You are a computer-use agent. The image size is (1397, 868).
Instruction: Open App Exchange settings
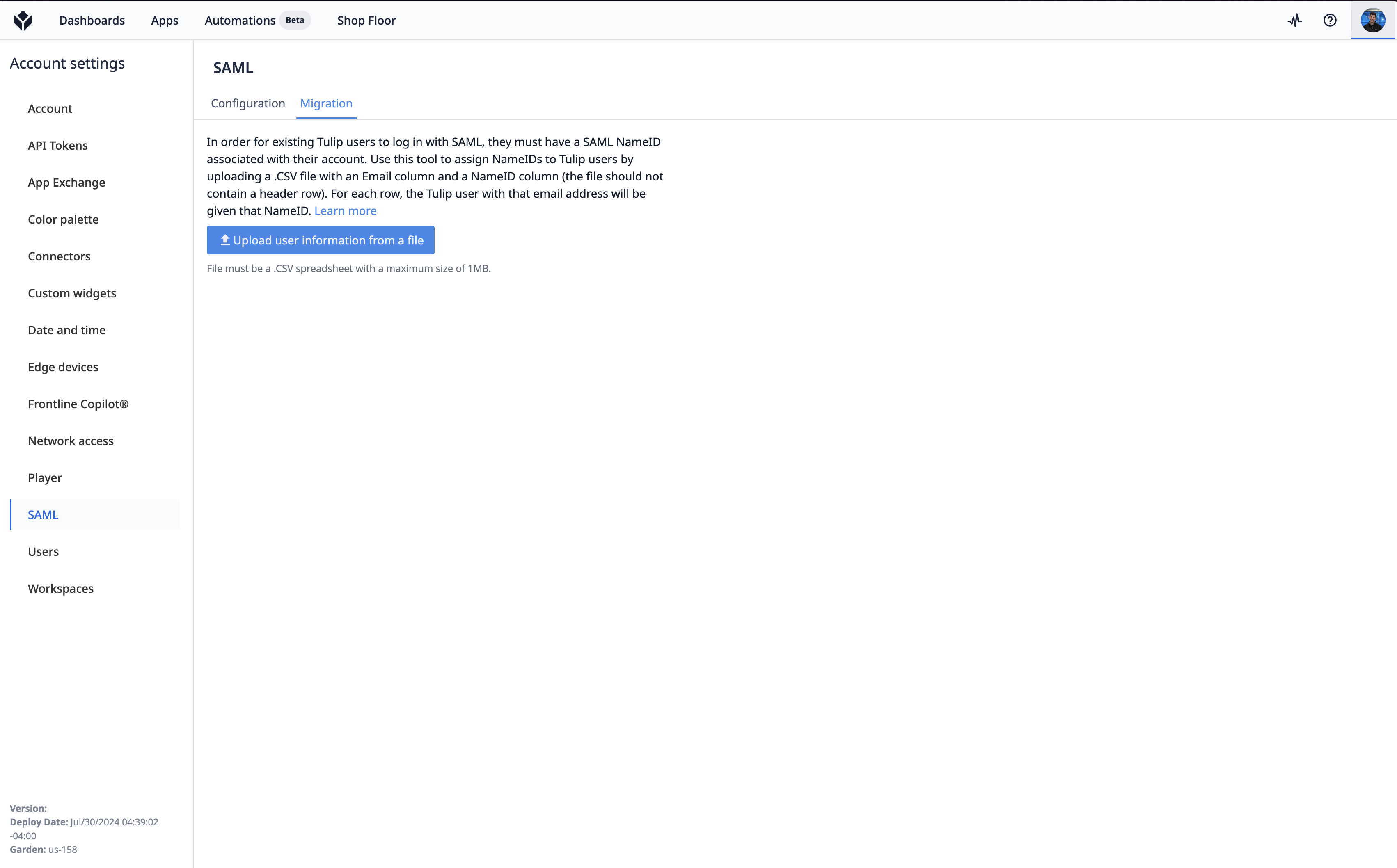click(x=66, y=182)
